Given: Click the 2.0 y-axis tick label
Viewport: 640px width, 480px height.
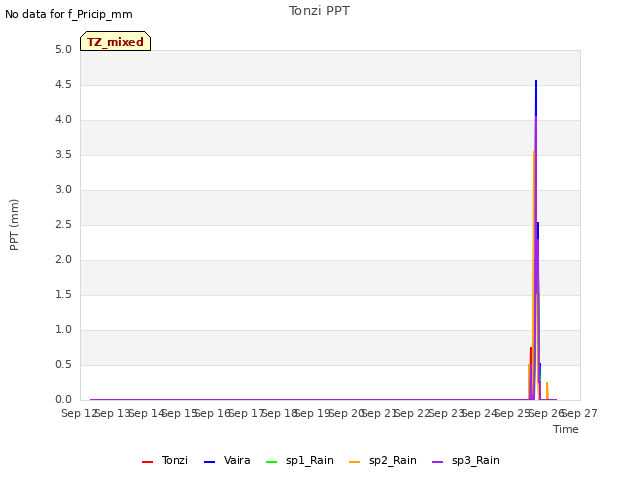Looking at the screenshot, I should tap(63, 260).
